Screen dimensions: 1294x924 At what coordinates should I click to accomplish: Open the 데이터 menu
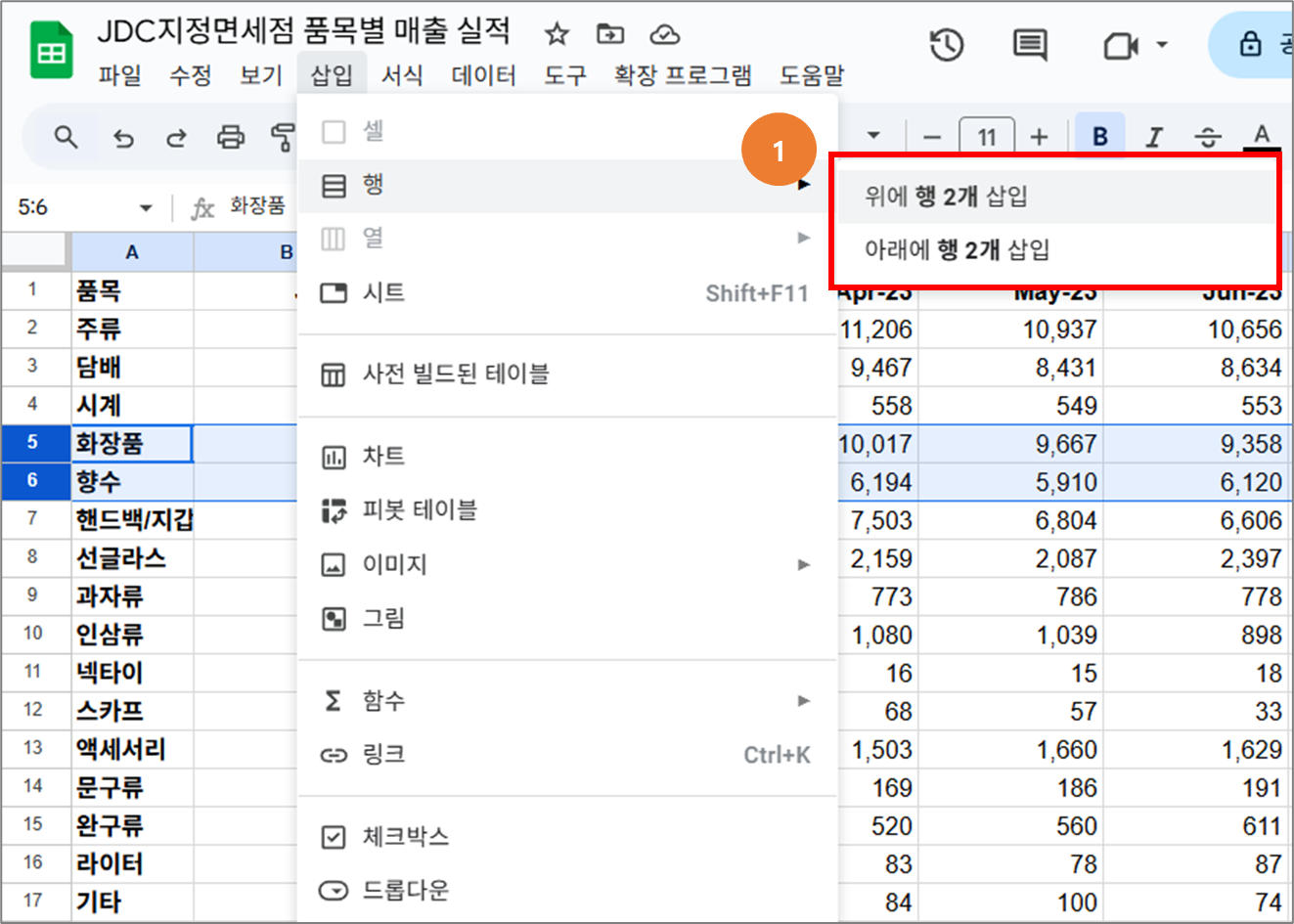(484, 75)
